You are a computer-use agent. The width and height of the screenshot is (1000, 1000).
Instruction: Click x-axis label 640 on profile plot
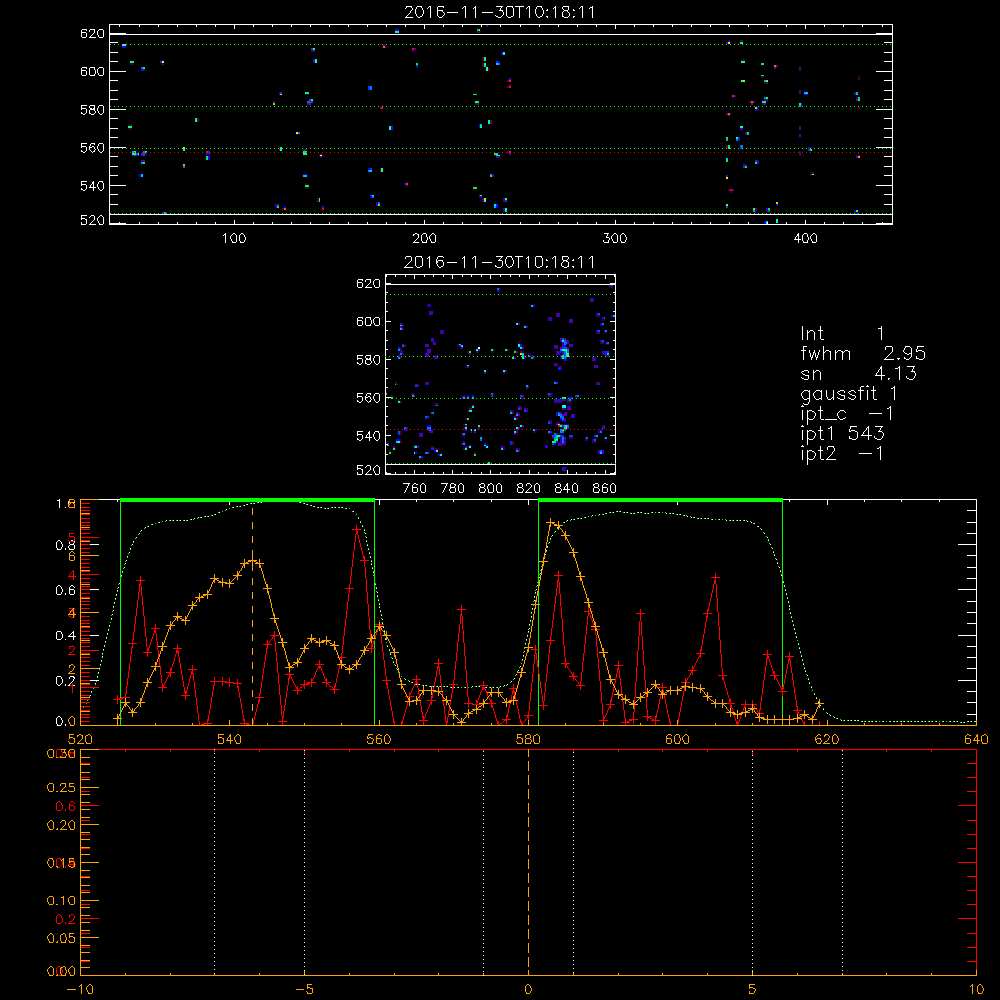976,739
